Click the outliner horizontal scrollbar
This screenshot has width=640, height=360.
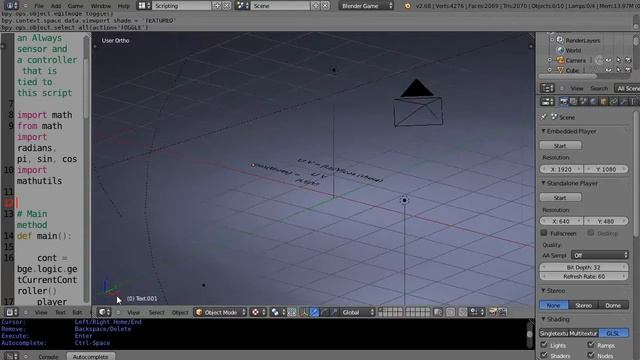(568, 76)
